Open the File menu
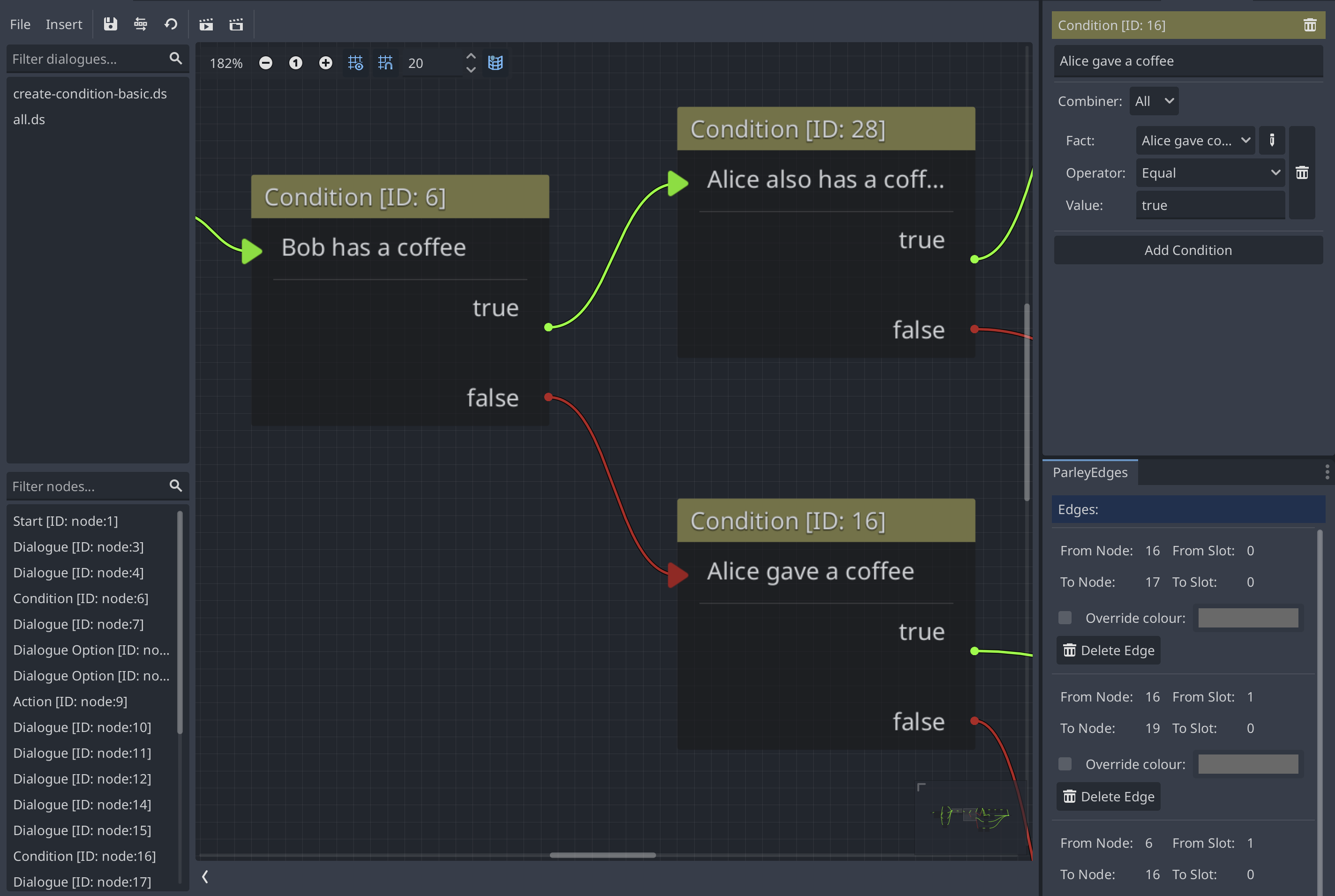 [x=19, y=24]
